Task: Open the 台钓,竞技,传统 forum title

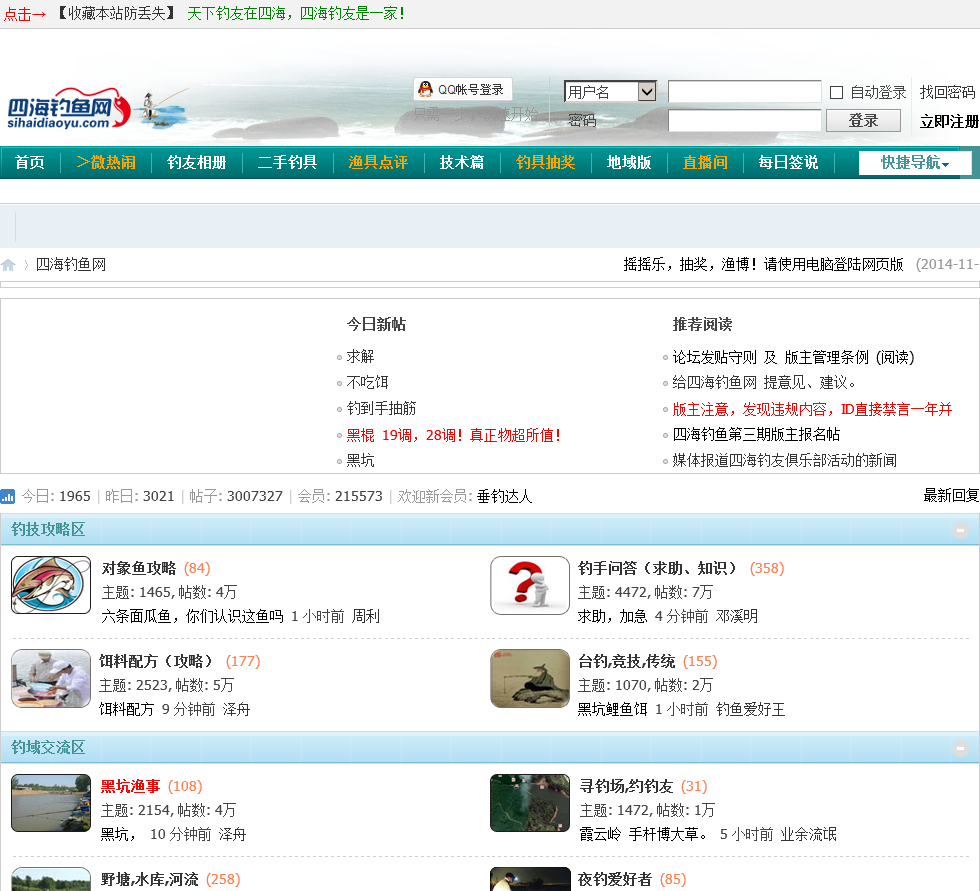Action: [626, 662]
